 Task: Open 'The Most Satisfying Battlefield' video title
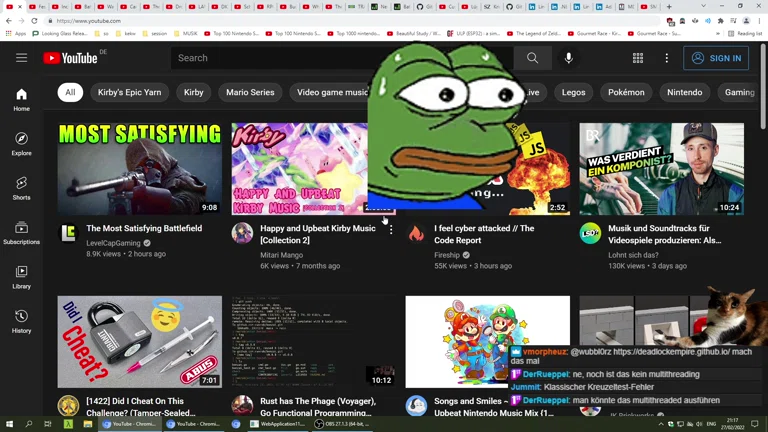pos(144,228)
